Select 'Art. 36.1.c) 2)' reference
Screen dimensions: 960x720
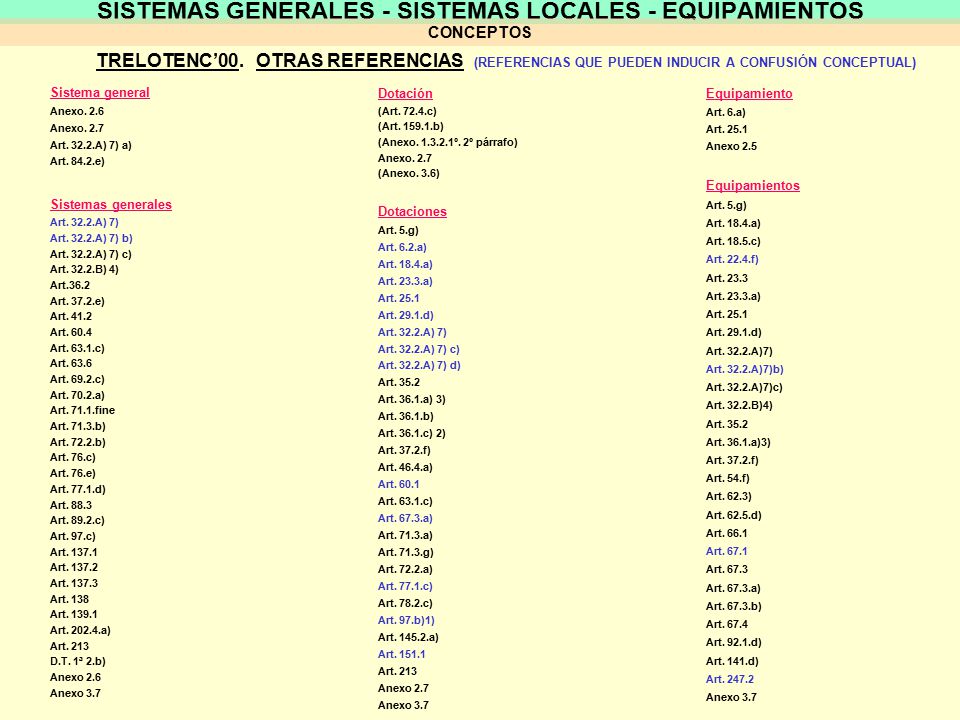coord(411,433)
